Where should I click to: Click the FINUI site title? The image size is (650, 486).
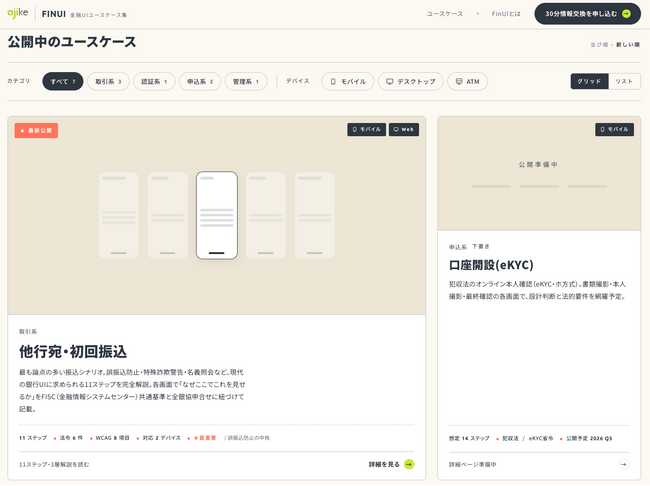click(54, 14)
